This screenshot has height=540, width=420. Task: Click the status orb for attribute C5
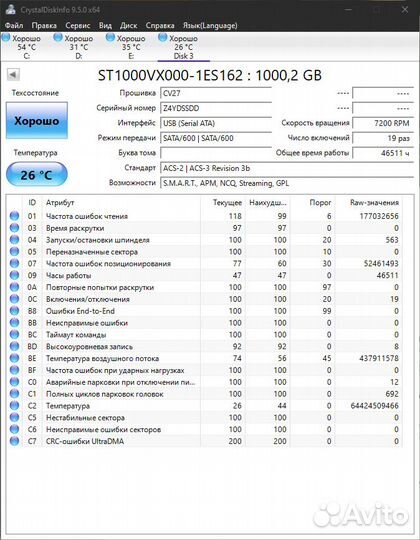pyautogui.click(x=14, y=417)
